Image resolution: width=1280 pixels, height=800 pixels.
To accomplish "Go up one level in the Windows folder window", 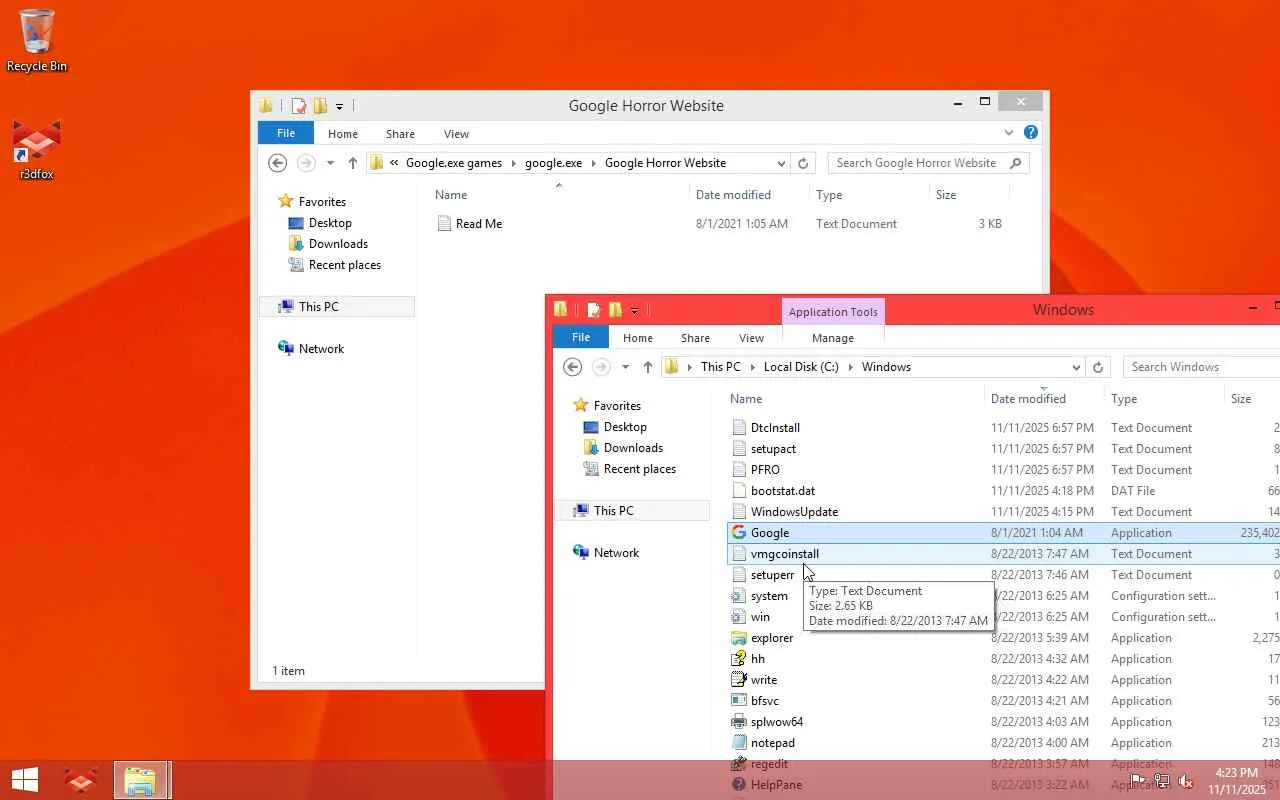I will tap(647, 367).
